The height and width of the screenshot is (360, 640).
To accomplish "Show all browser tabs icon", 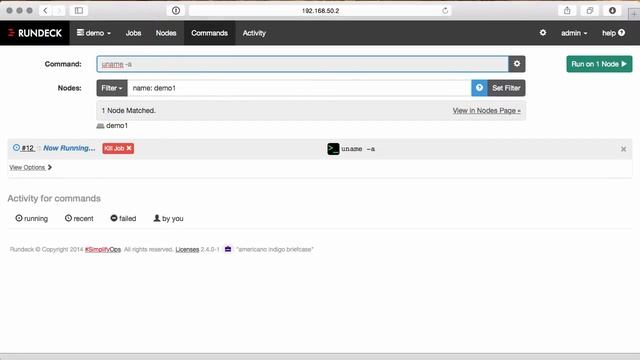I will [589, 11].
